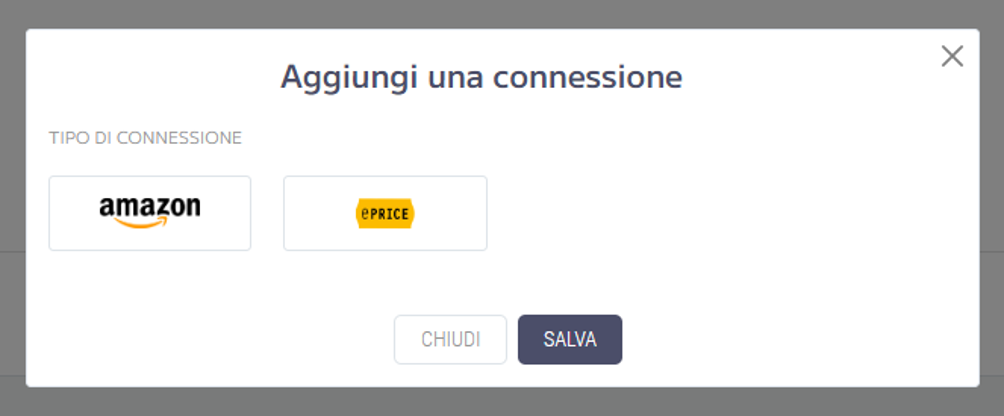Screen dimensions: 1004x416
Task: Dismiss the modal using Chiudi
Action: pyautogui.click(x=450, y=339)
